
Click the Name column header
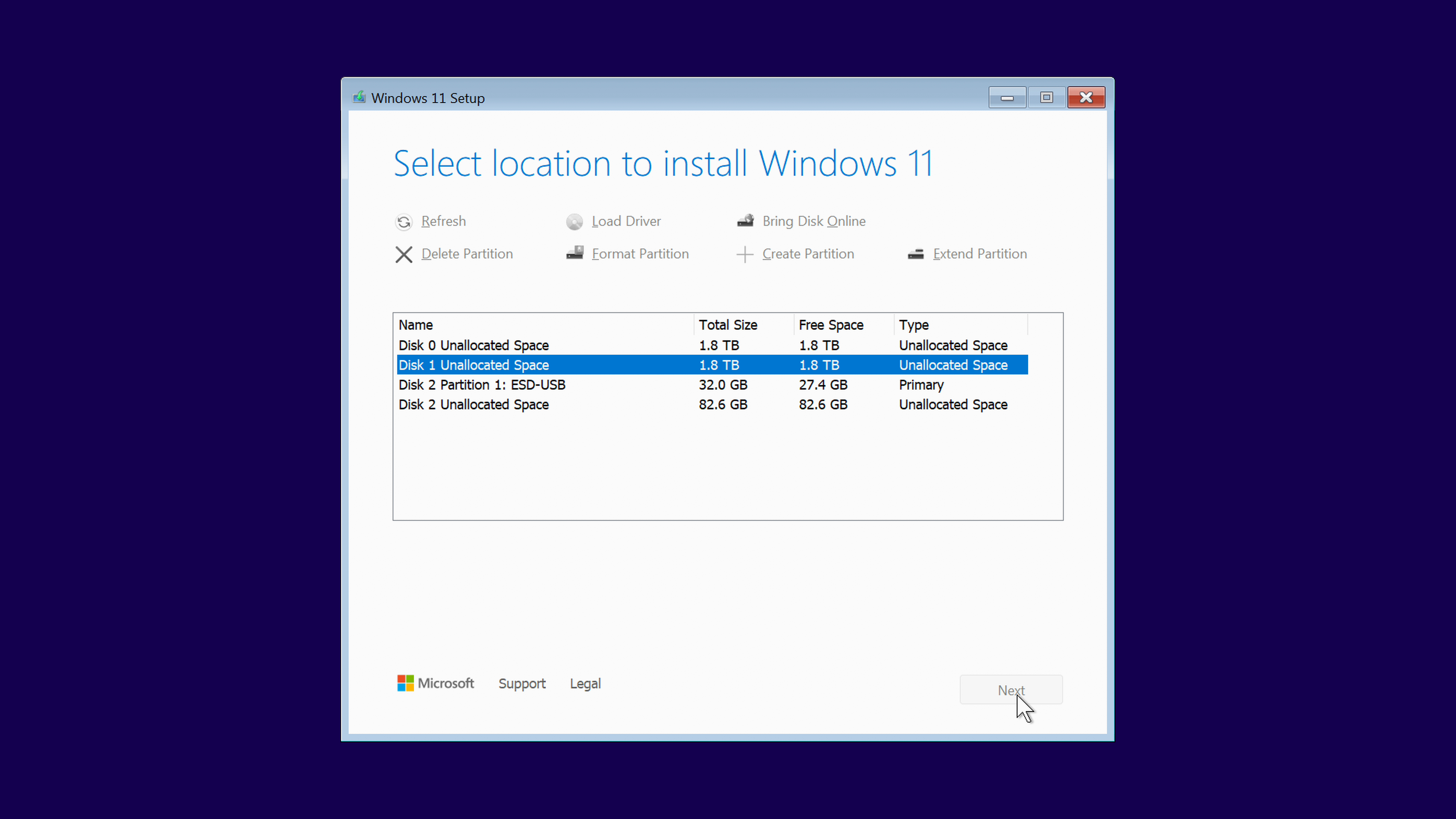[545, 325]
